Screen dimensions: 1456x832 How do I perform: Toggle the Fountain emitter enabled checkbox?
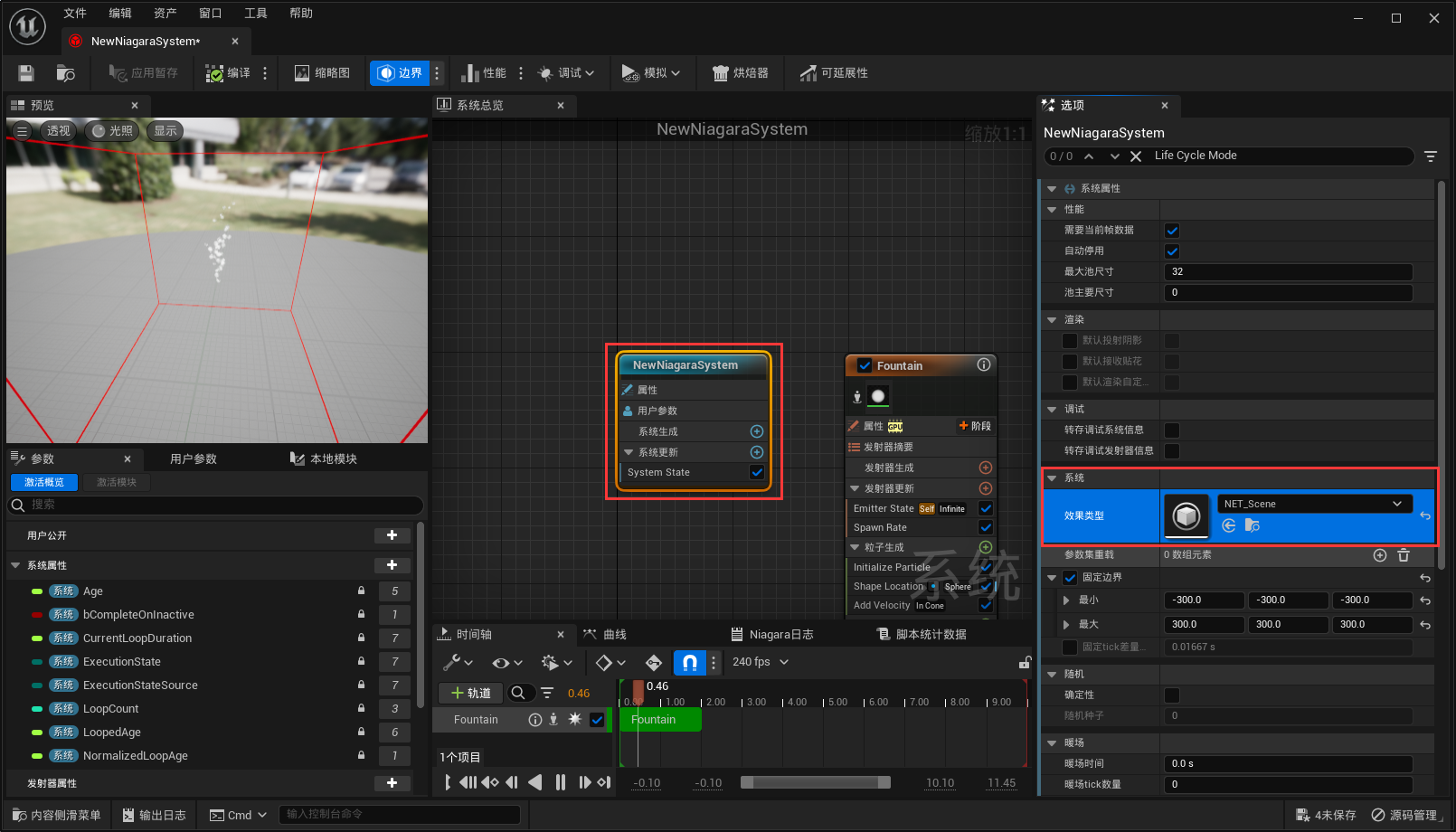tap(865, 366)
